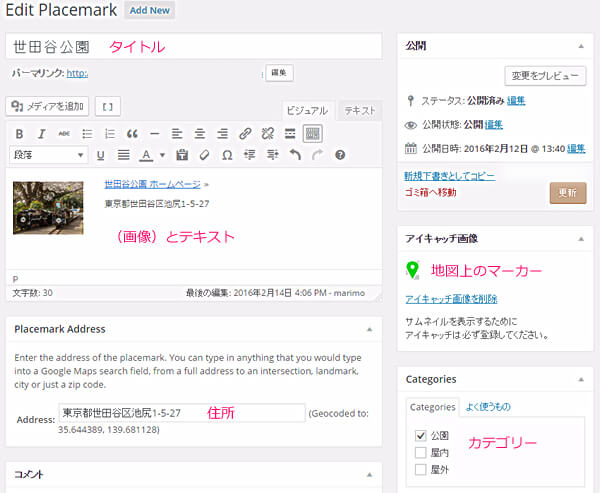Choose the text color A button
The width and height of the screenshot is (600, 493).
[x=146, y=155]
